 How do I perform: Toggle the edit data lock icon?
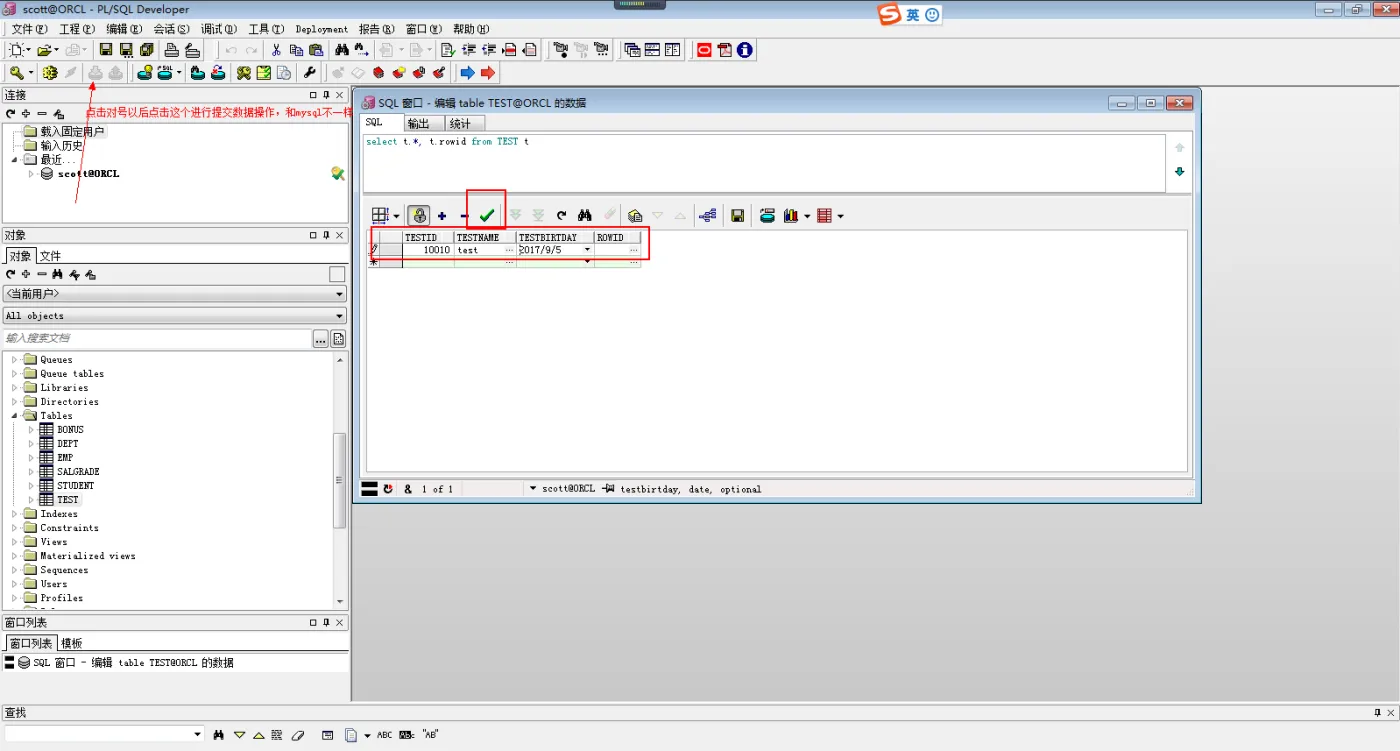point(419,215)
